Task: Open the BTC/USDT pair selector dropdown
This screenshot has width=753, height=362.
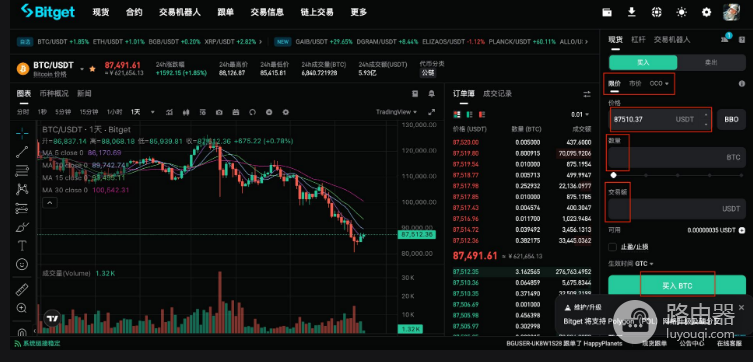Action: (x=82, y=69)
